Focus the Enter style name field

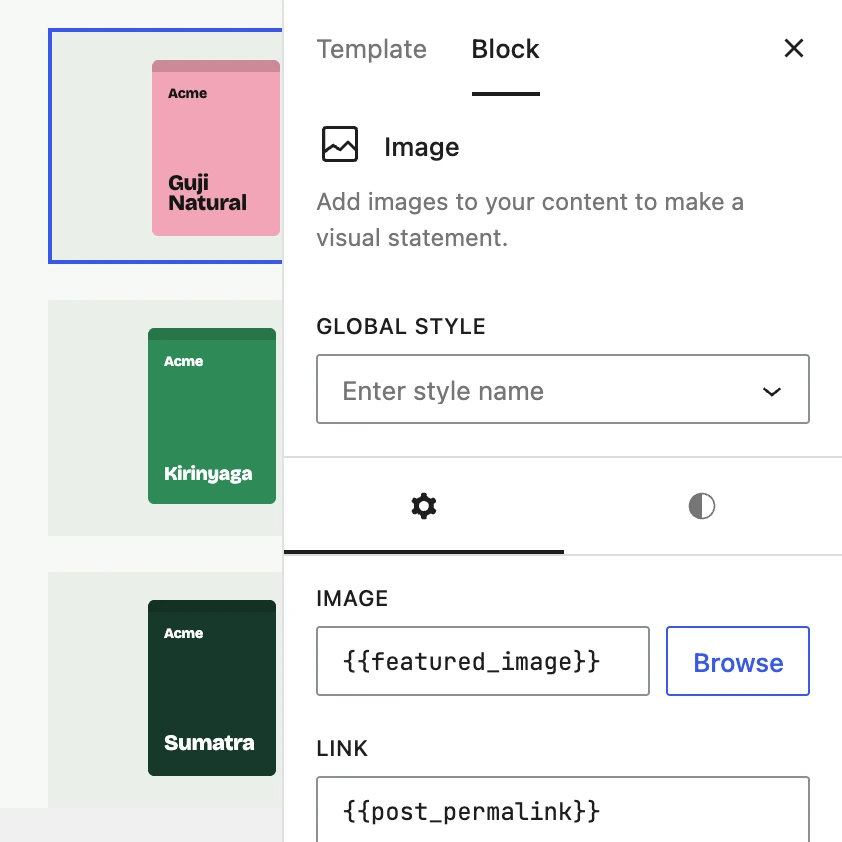[563, 389]
